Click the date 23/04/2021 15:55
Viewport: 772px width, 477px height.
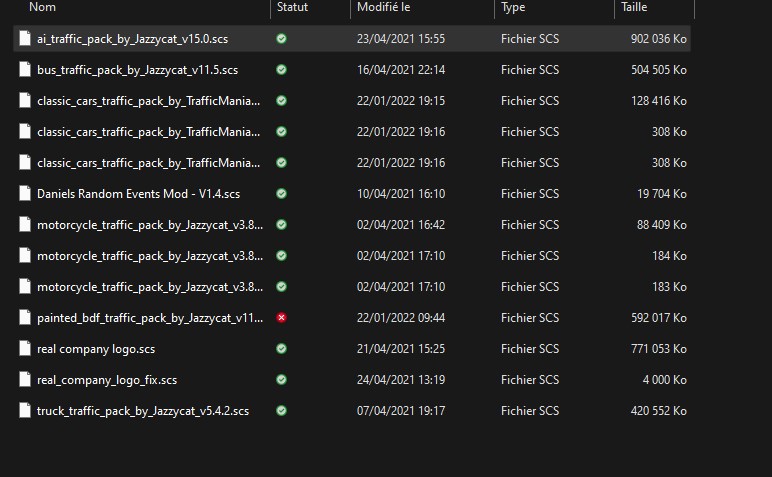(401, 38)
